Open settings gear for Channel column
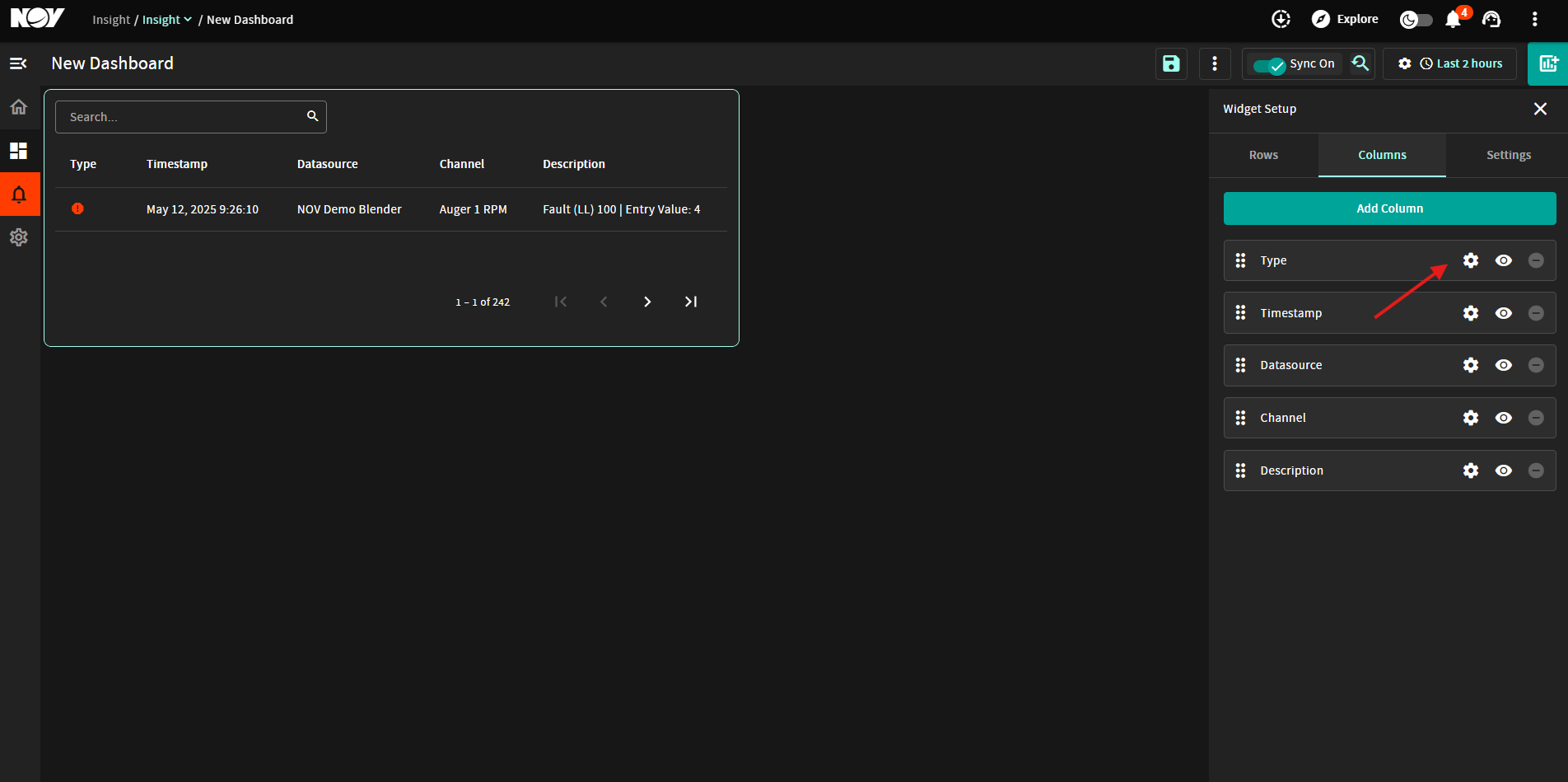The image size is (1568, 782). click(1471, 418)
